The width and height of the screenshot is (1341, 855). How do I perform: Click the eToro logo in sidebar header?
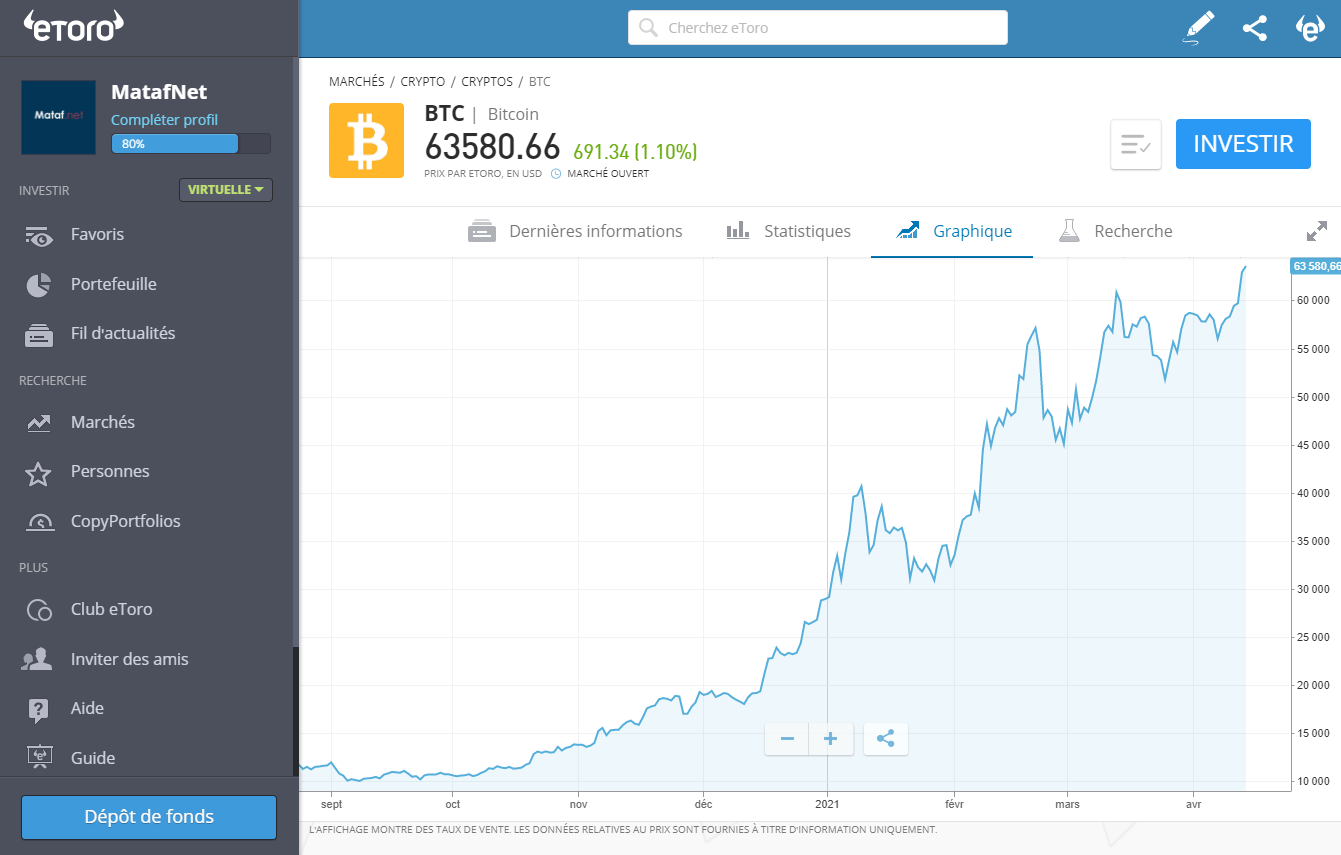(73, 27)
